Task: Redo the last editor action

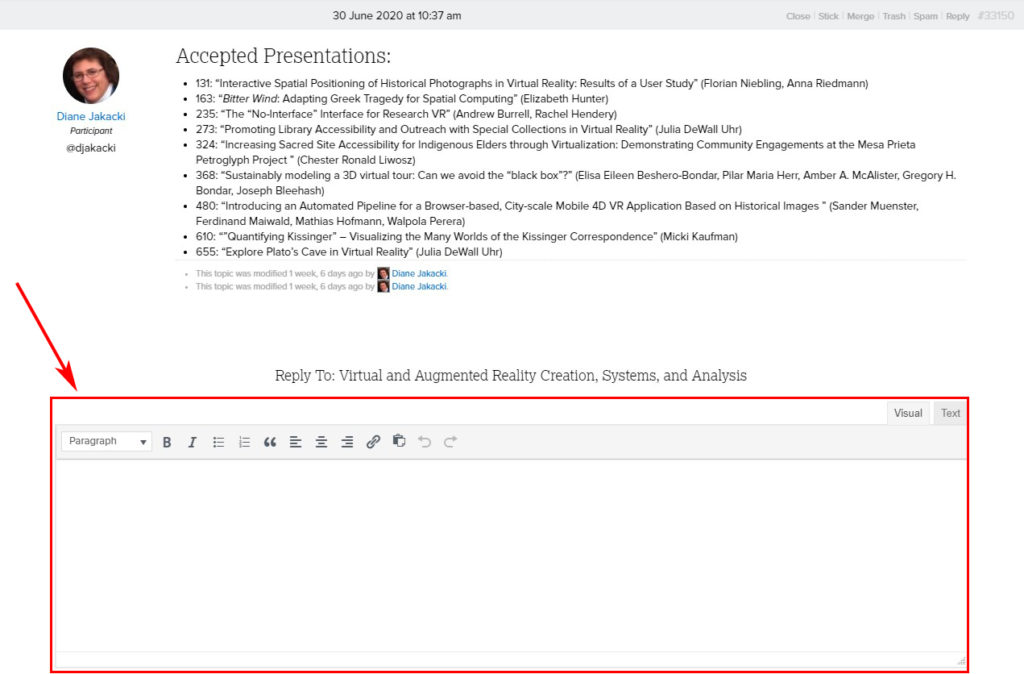Action: pos(450,441)
